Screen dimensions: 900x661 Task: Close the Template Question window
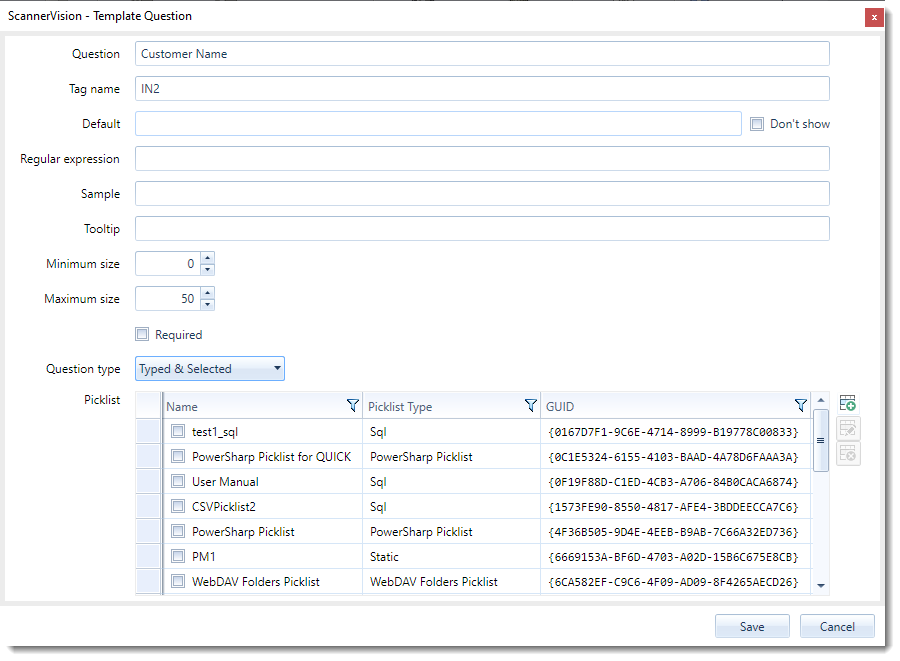(874, 17)
